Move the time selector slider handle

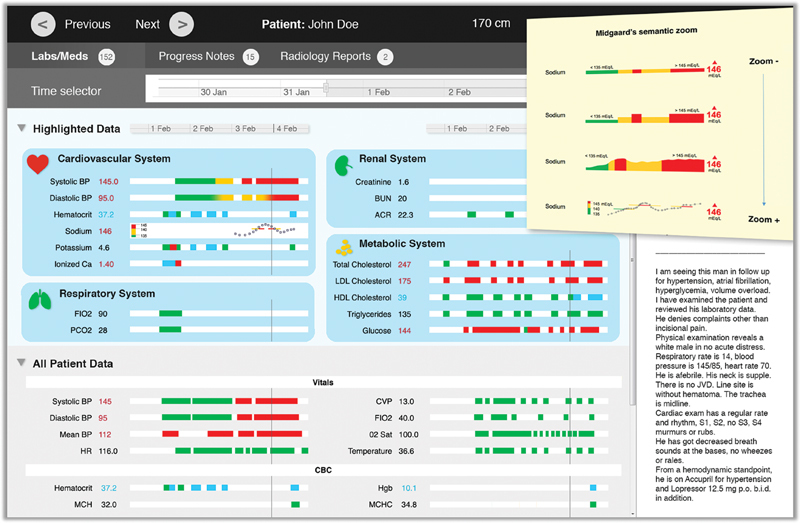(x=326, y=88)
